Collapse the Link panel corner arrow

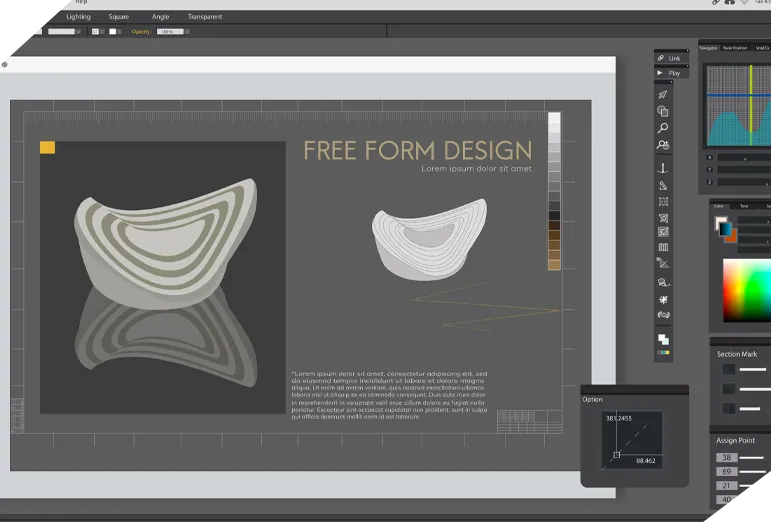[x=687, y=51]
